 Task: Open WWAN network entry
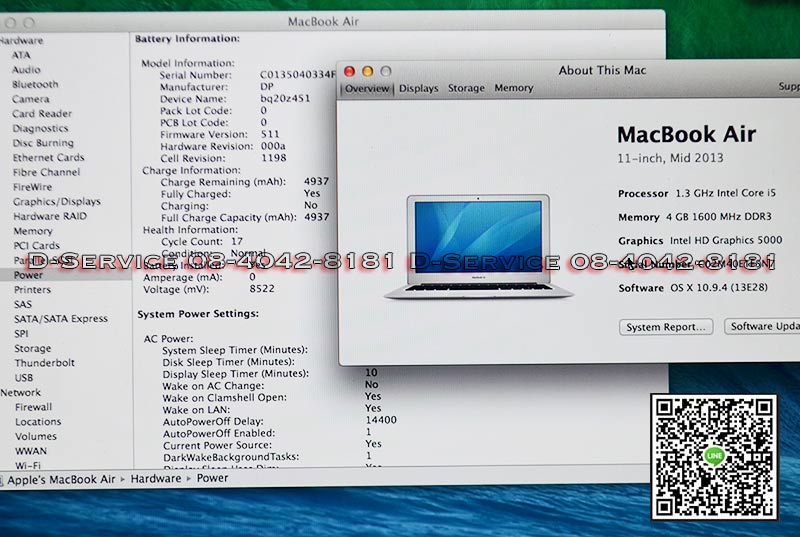point(31,451)
